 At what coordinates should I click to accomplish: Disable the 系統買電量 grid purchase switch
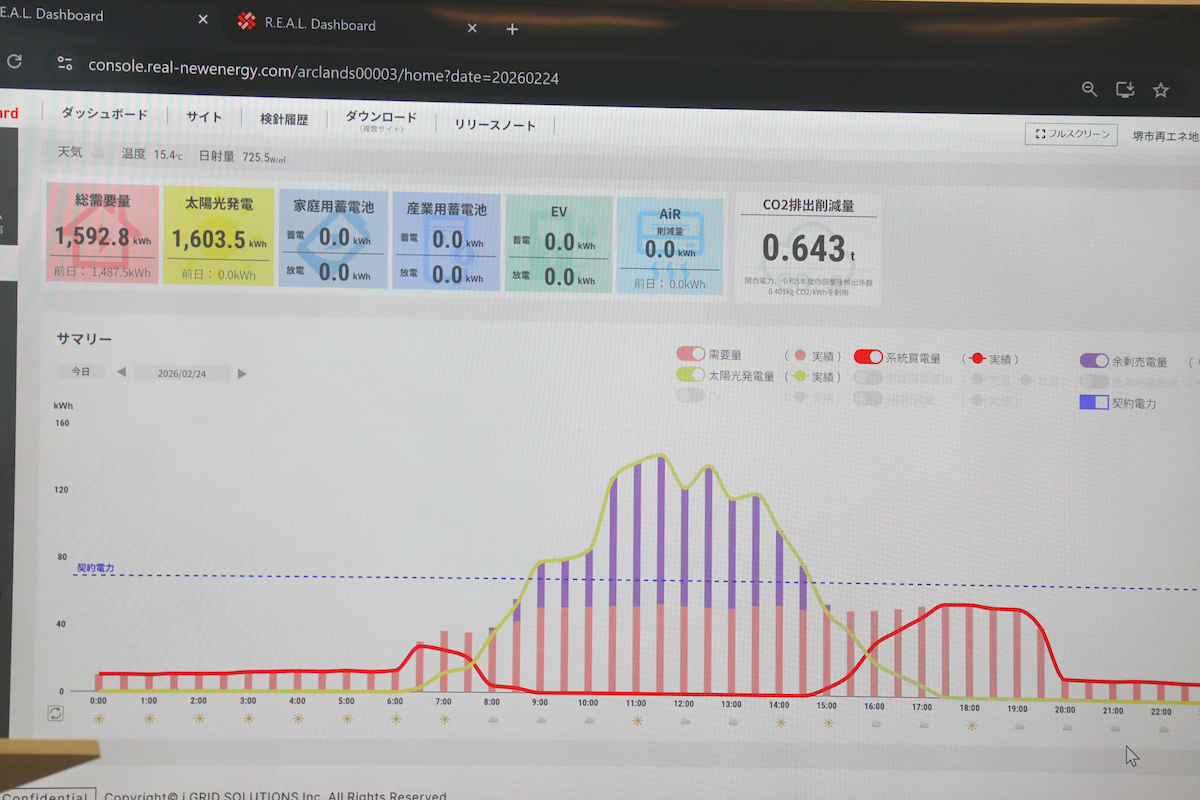pyautogui.click(x=868, y=357)
